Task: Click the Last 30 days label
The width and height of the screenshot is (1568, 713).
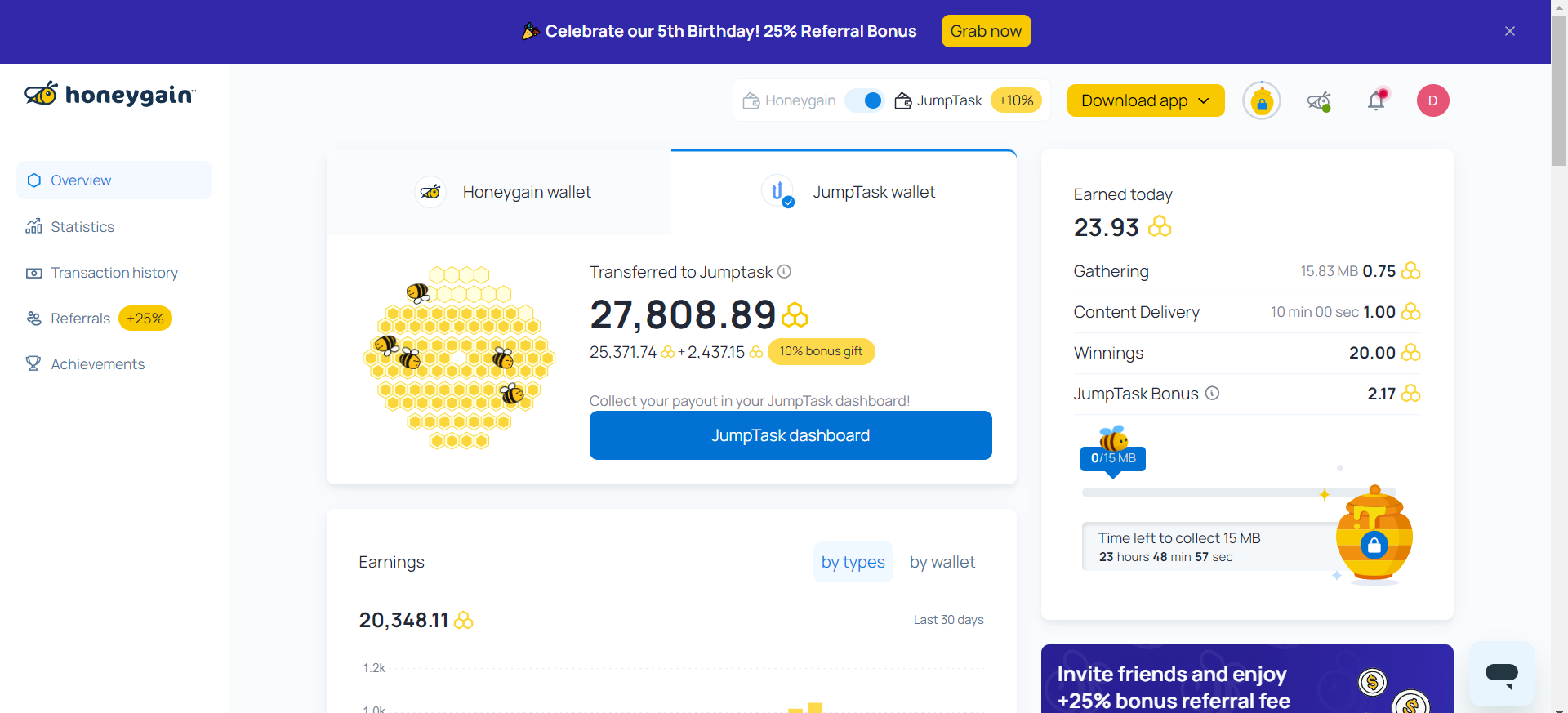Action: [948, 620]
